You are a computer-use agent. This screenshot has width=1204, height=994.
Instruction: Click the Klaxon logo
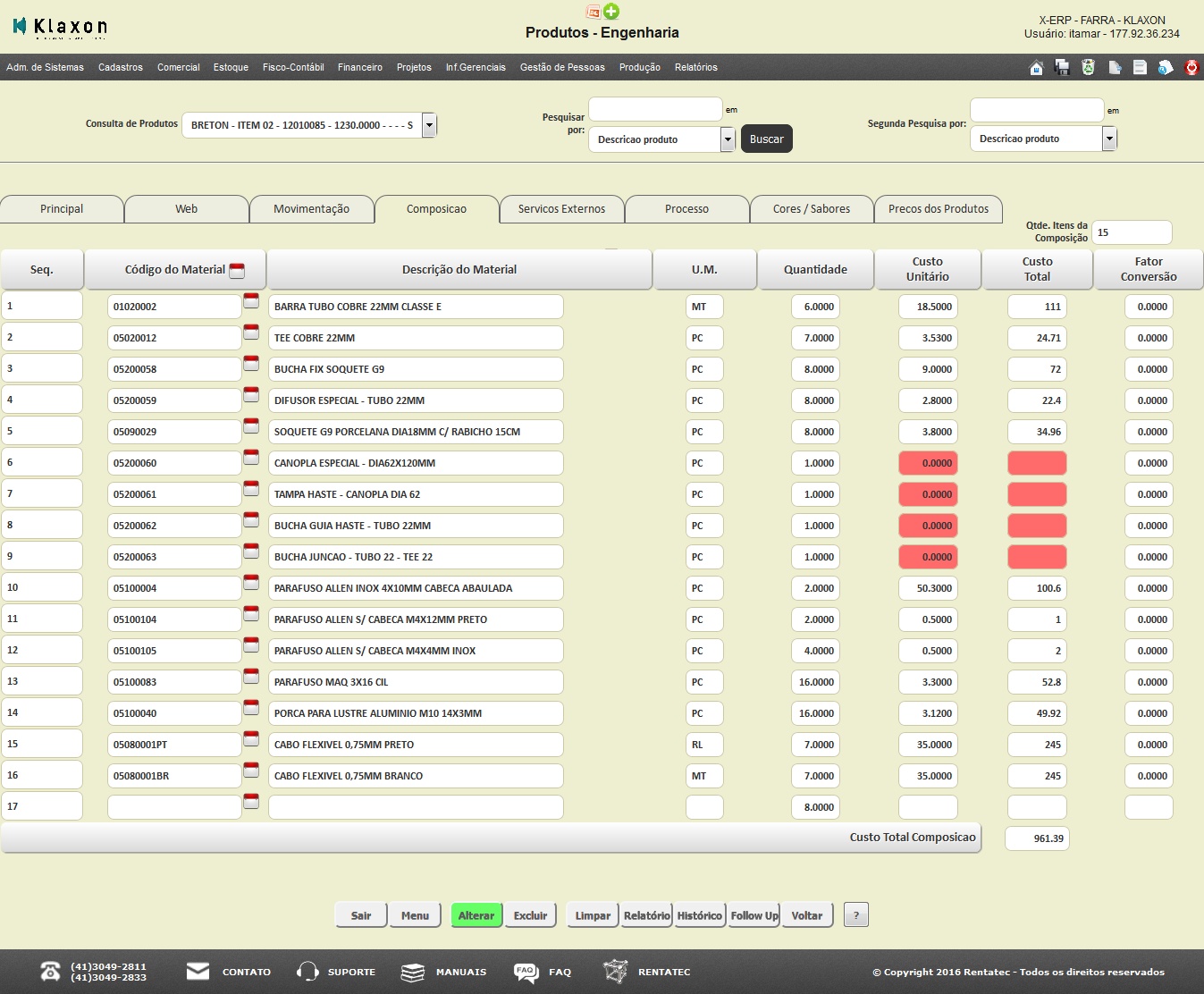[x=60, y=27]
